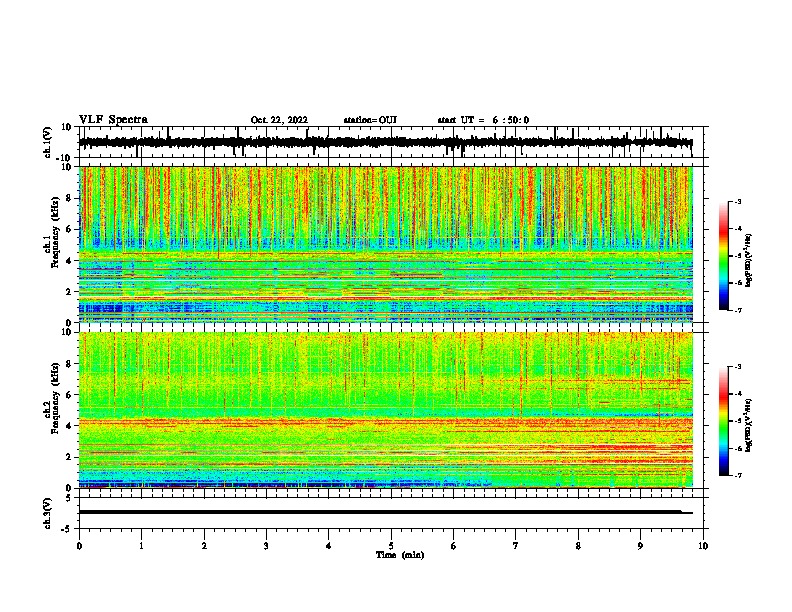Click the "ch.3(V)" axis label
This screenshot has width=792, height=612.
48,513
